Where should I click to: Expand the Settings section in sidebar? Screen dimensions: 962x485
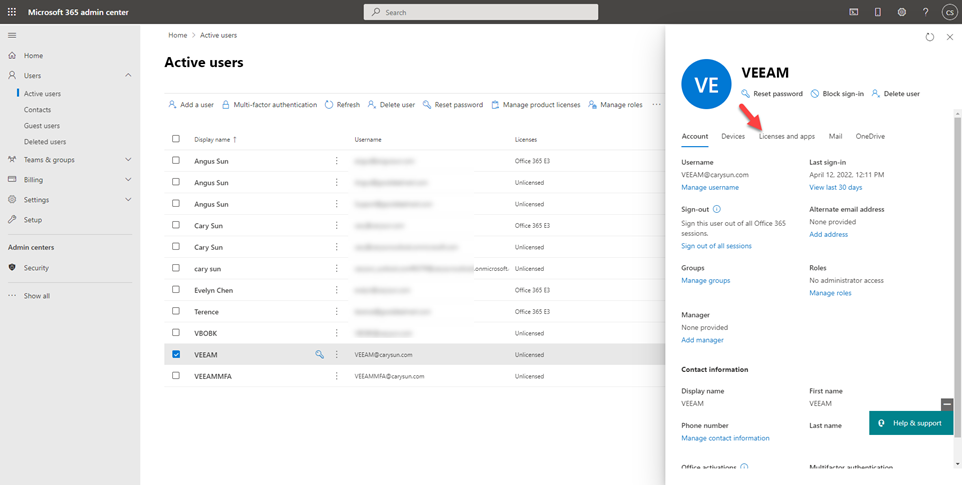70,200
